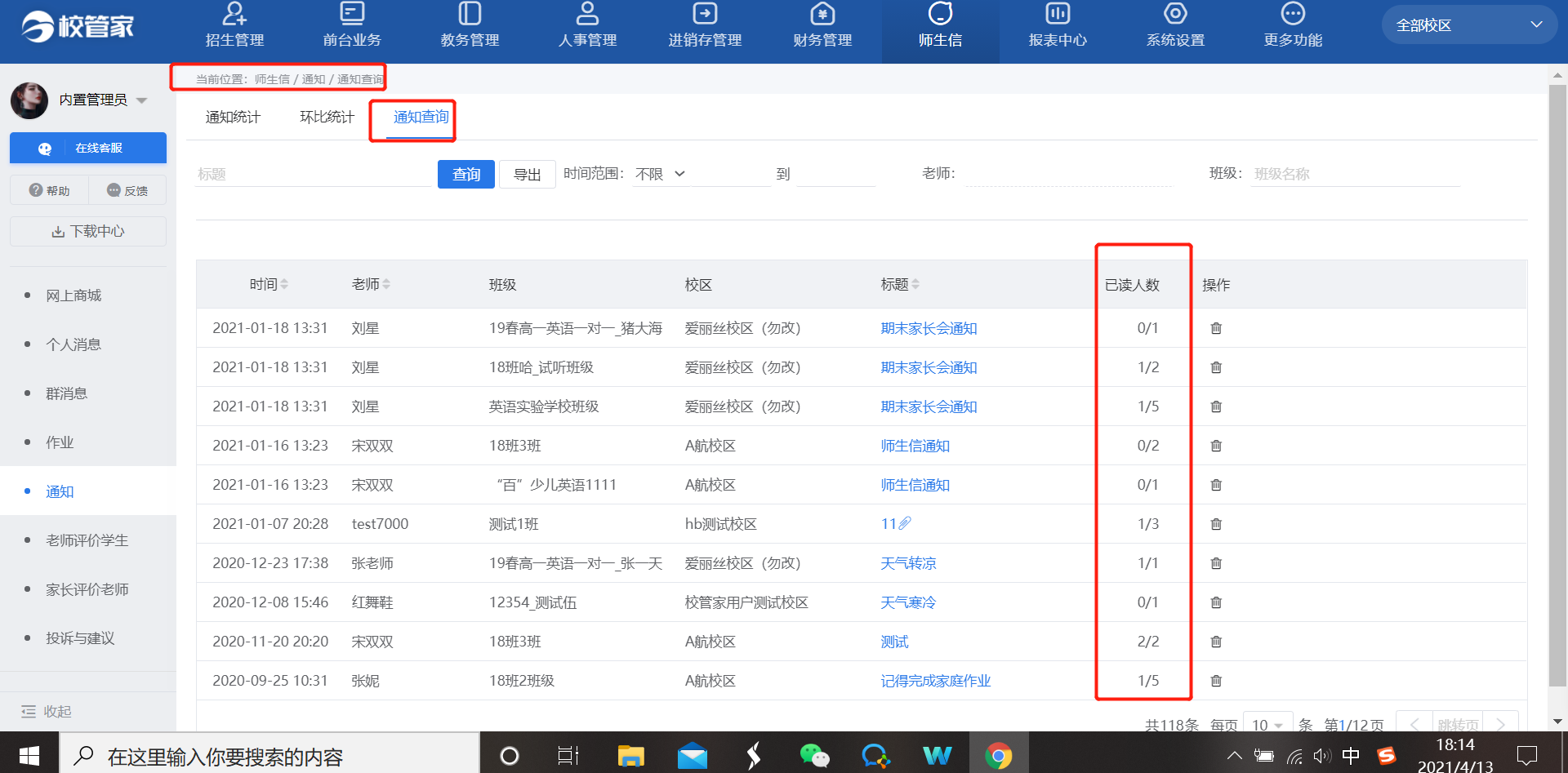
Task: Delete the 2020-11-20 测试 notice row
Action: 1216,642
